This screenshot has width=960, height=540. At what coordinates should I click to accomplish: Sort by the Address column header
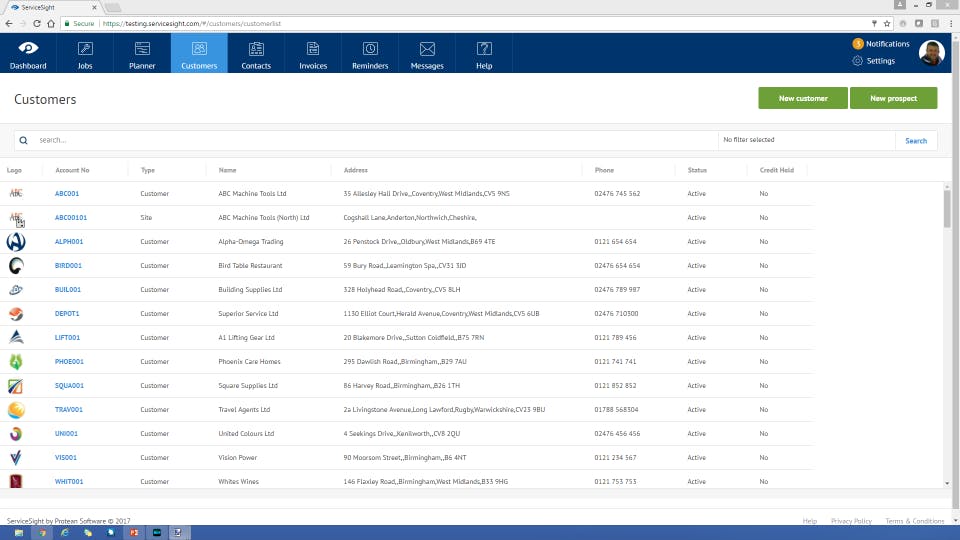pos(356,170)
